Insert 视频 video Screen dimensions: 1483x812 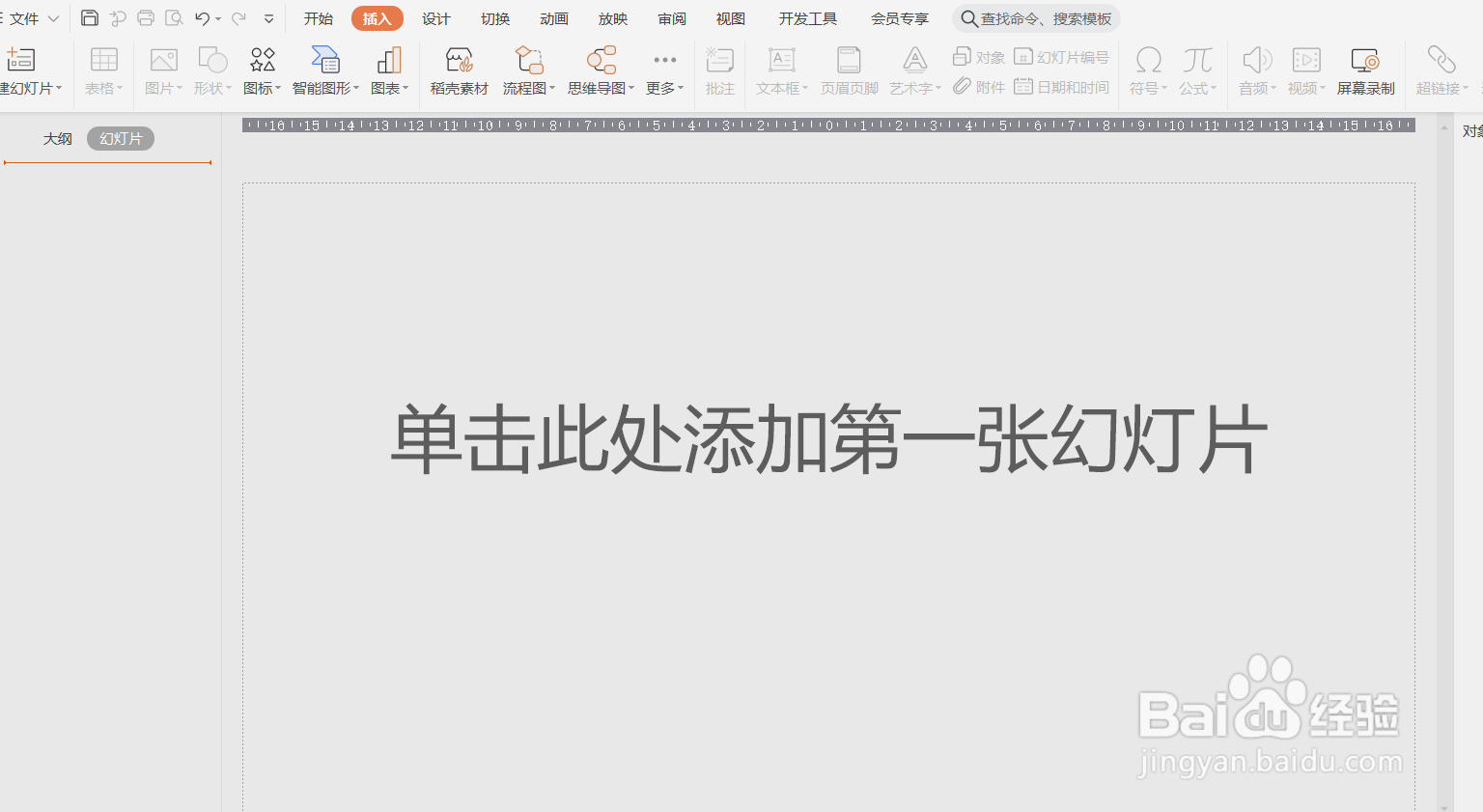[1306, 71]
